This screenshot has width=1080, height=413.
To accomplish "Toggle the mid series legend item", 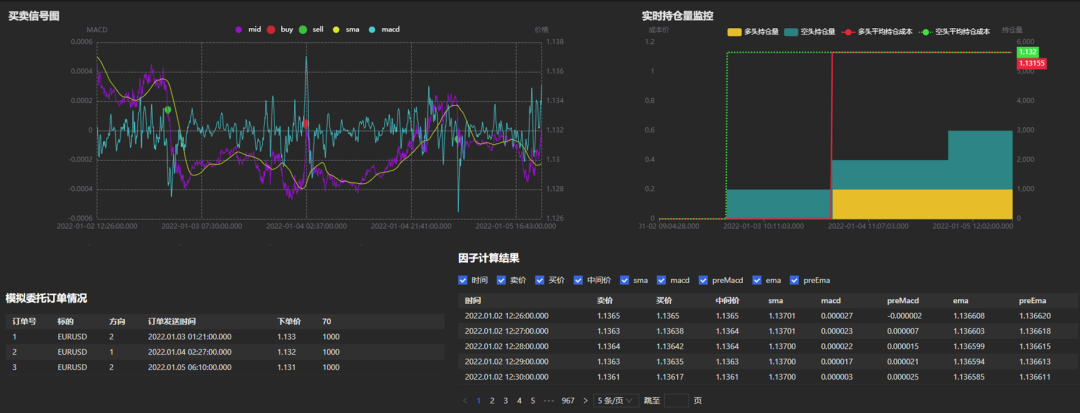I will [246, 30].
